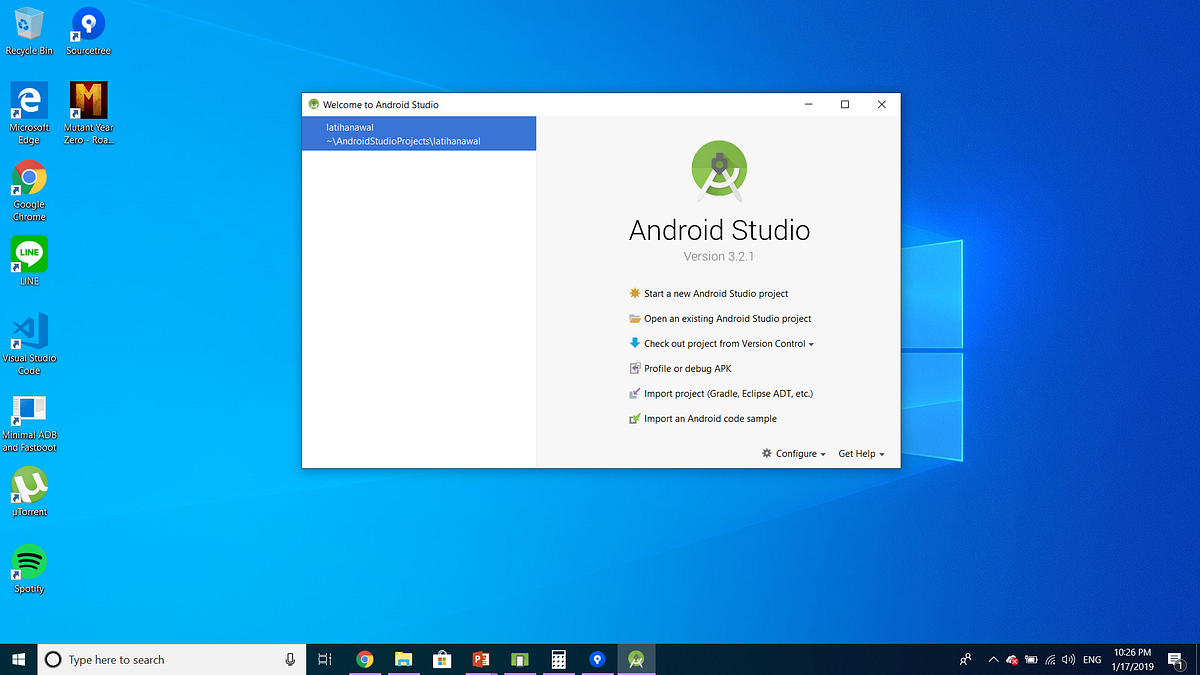Show hidden icons in the system tray
Viewport: 1200px width, 675px height.
pos(993,659)
